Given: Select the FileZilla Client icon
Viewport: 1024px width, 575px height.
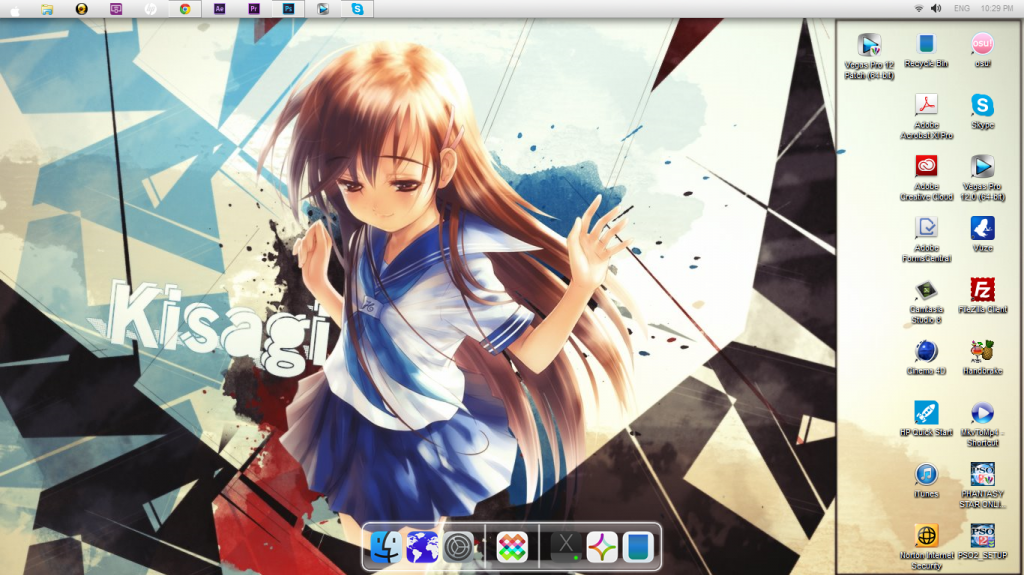Looking at the screenshot, I should [x=982, y=295].
